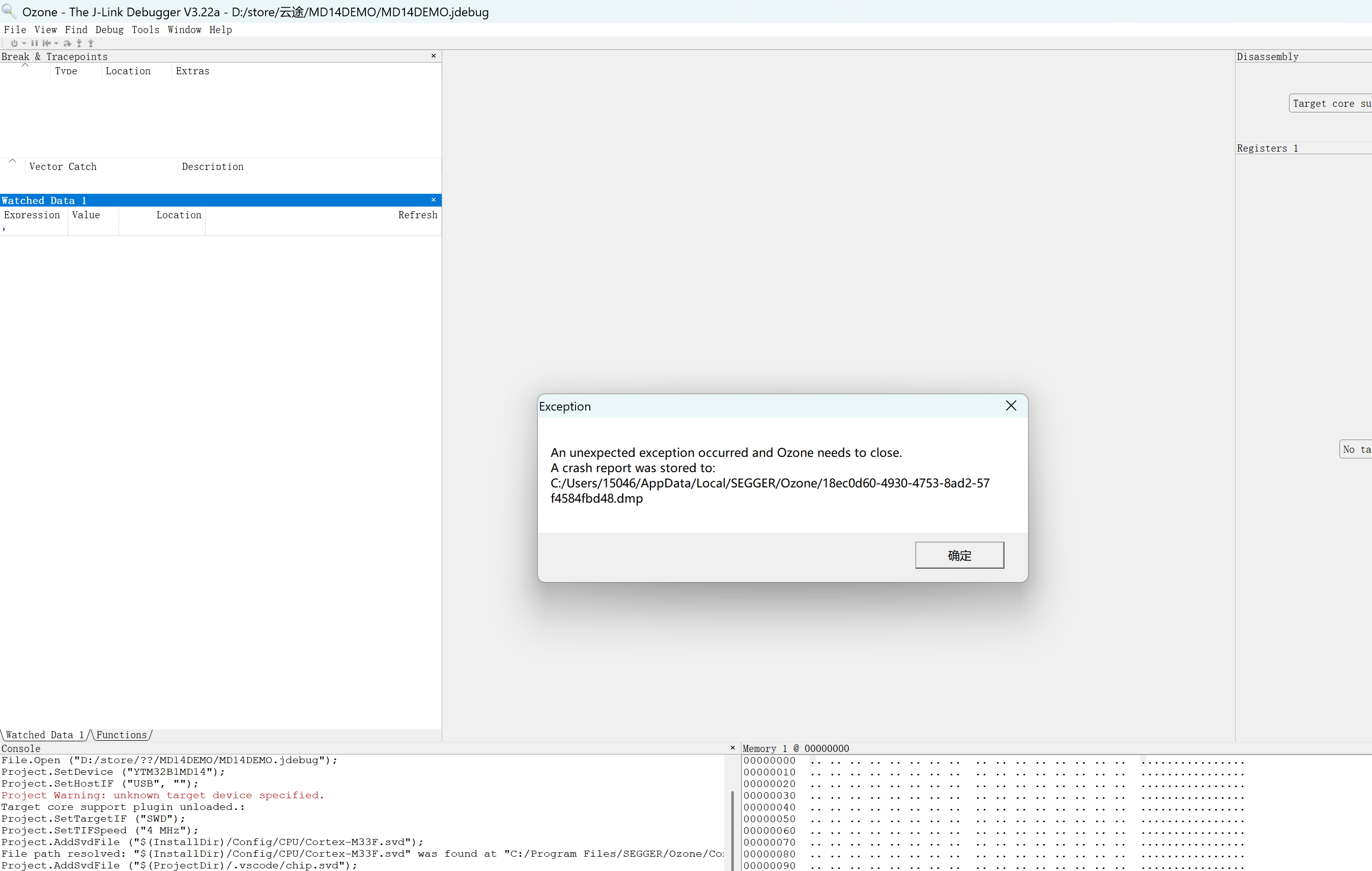Select memory address row 00000040
Viewport: 1372px width, 871px height.
[x=769, y=807]
